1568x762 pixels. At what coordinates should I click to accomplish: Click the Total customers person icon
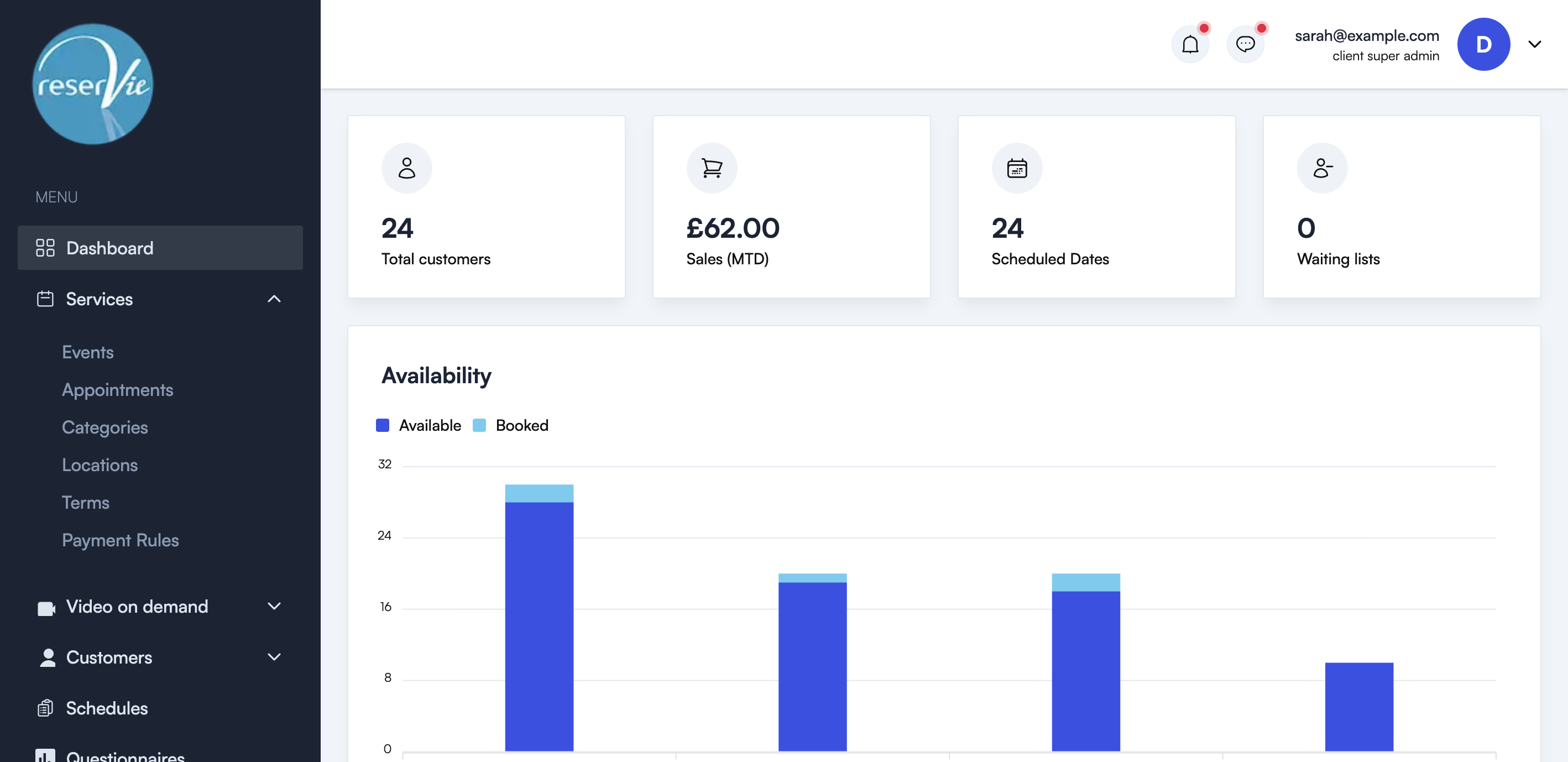406,168
